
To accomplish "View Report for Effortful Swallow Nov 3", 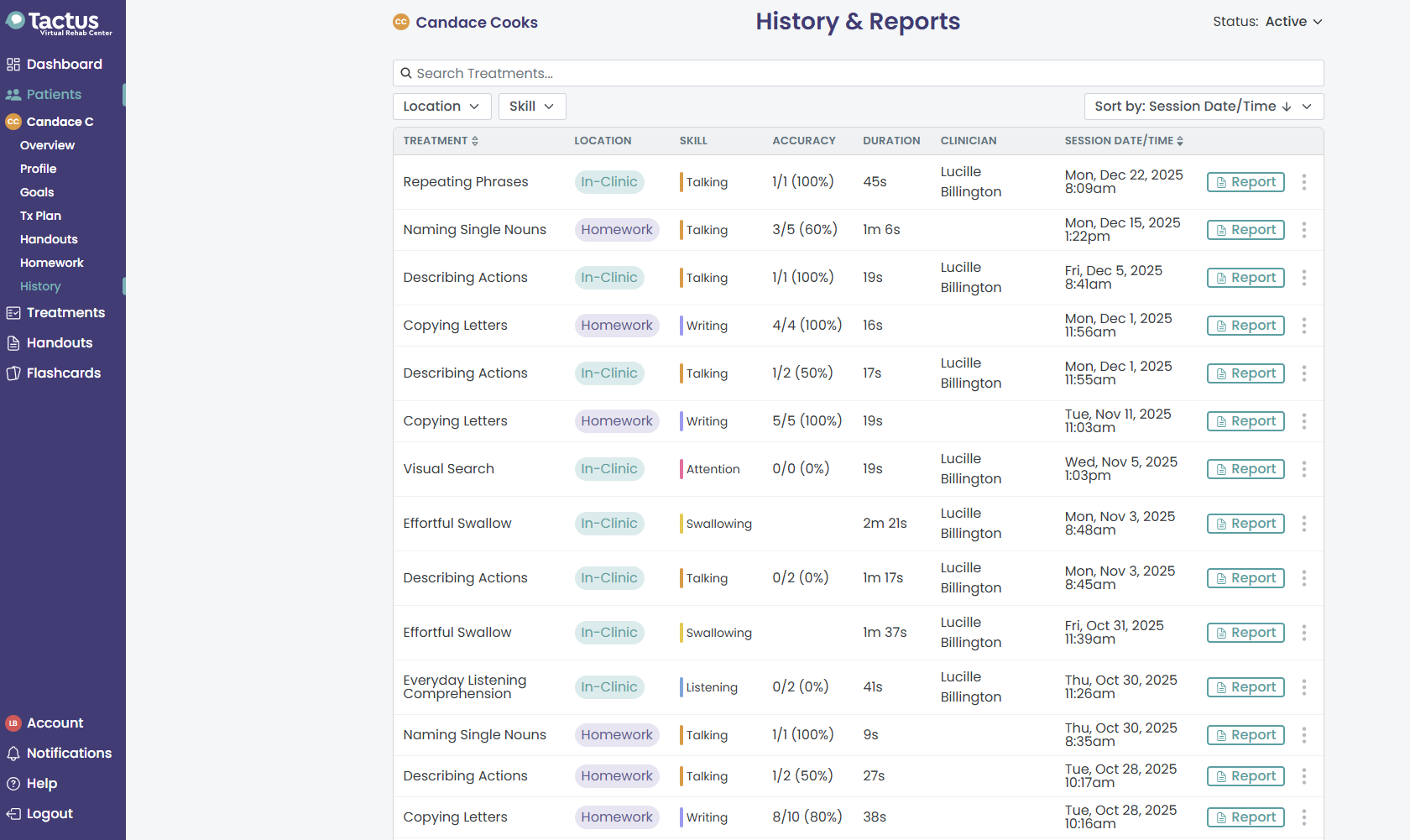I will pos(1245,524).
